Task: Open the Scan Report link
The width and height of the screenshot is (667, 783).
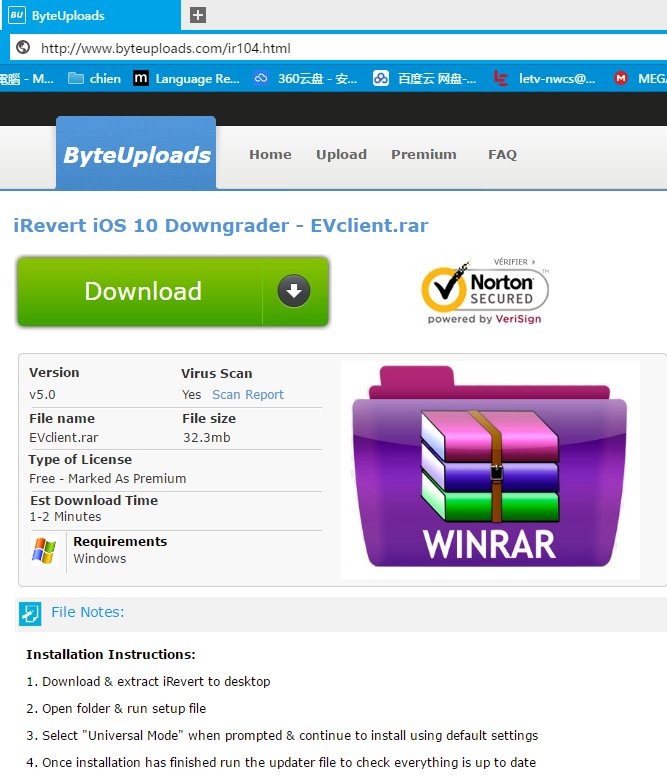Action: tap(248, 394)
